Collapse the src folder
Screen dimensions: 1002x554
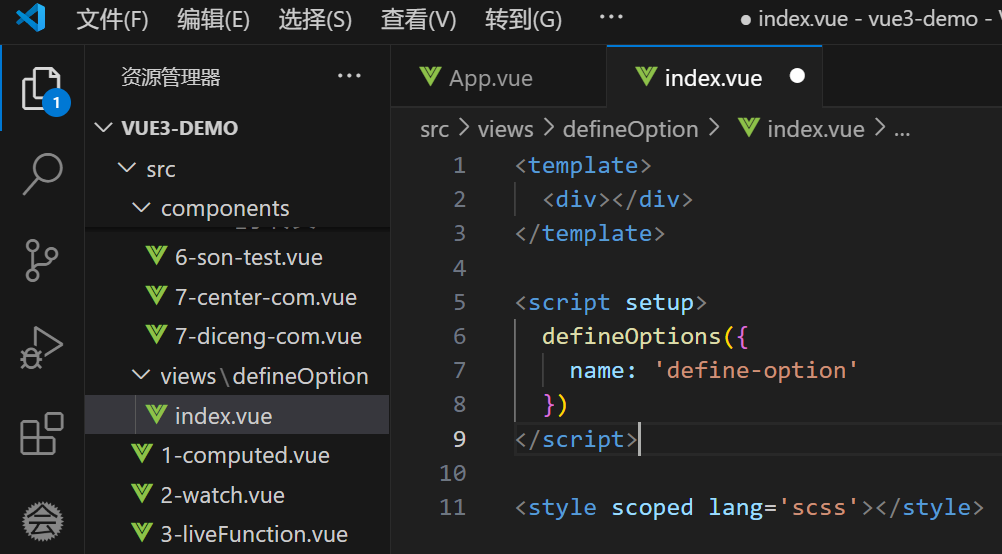[126, 169]
